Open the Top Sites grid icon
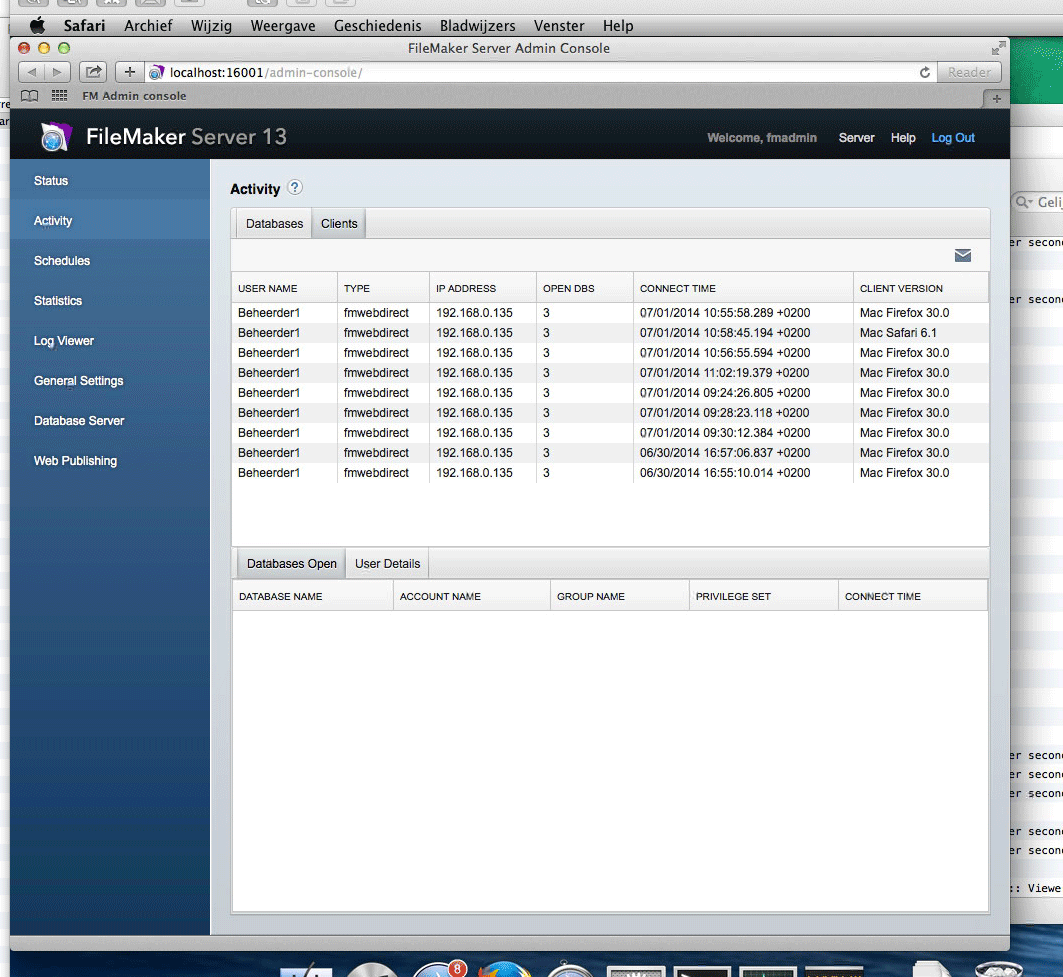The image size is (1063, 977). coord(60,96)
